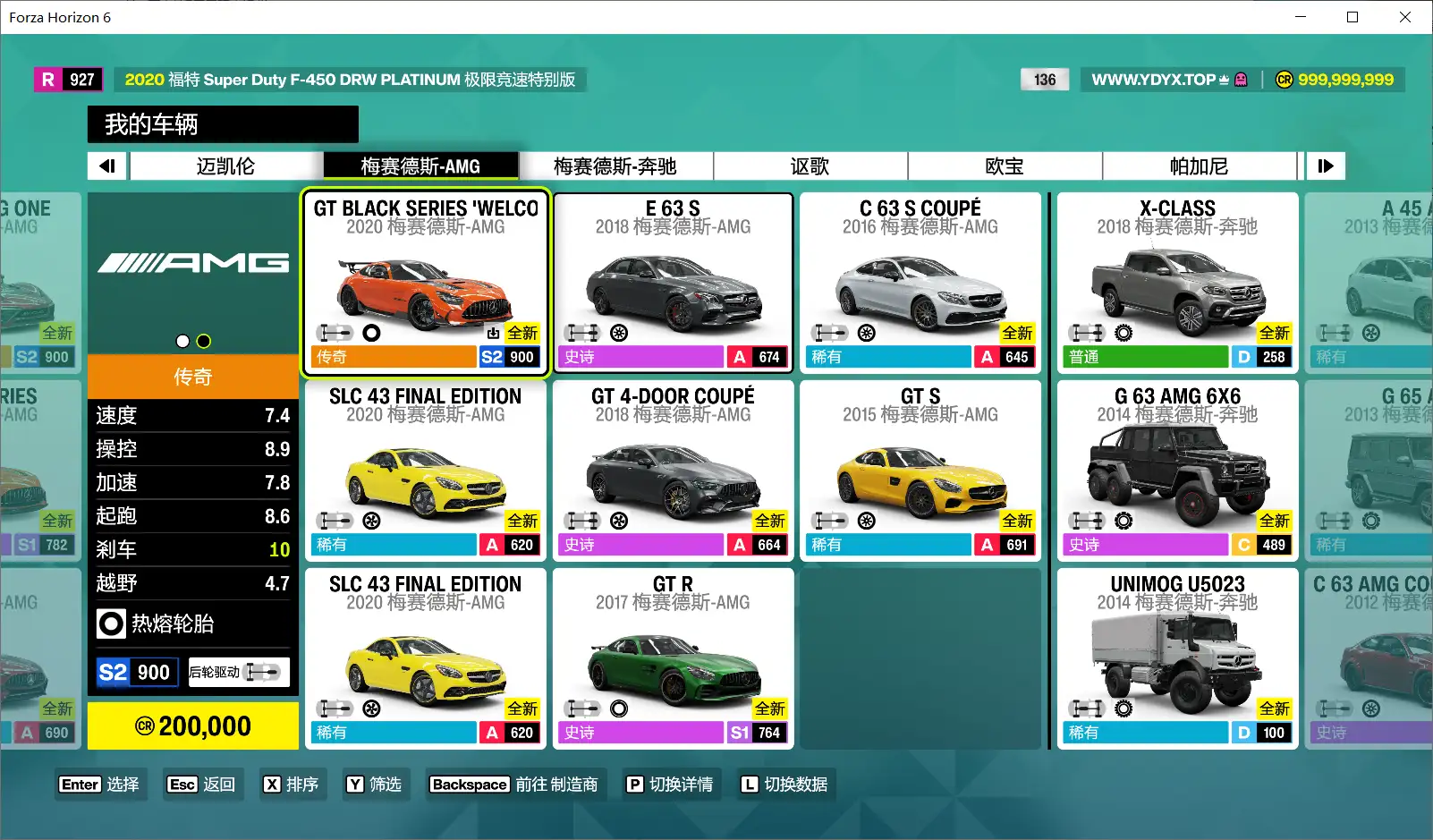Switch to the 欧宝 tab

[1005, 166]
